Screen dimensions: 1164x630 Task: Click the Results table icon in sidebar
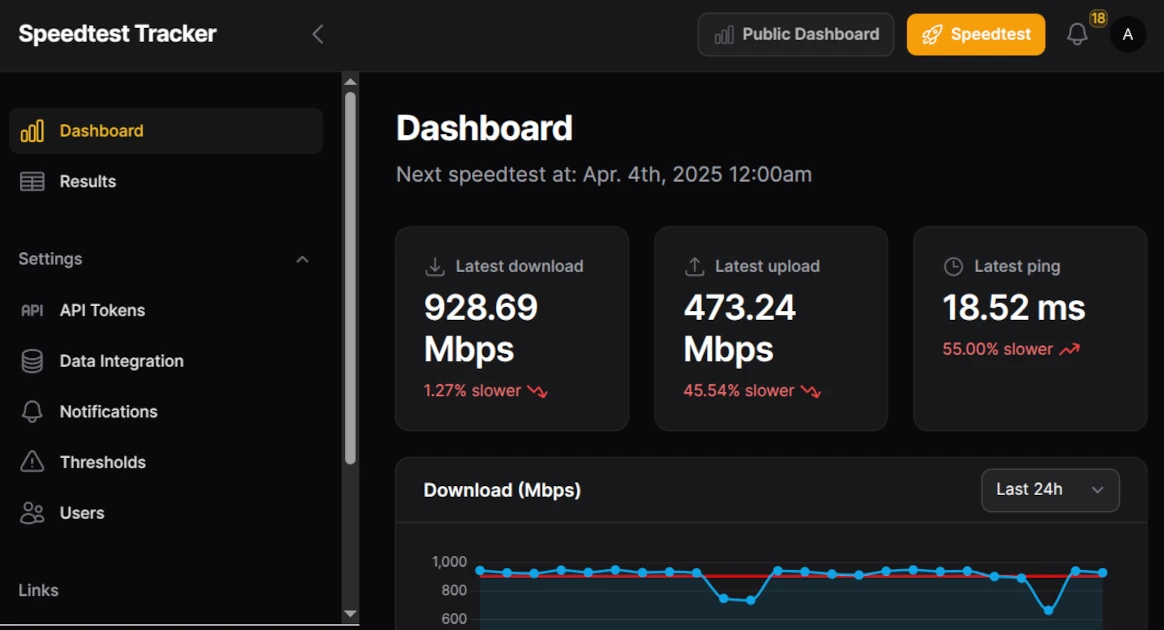click(x=32, y=182)
